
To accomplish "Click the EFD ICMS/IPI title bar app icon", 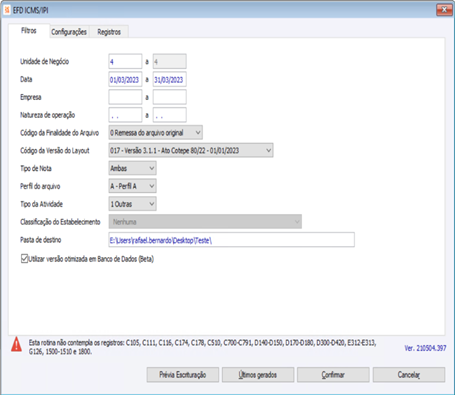I will pos(7,10).
